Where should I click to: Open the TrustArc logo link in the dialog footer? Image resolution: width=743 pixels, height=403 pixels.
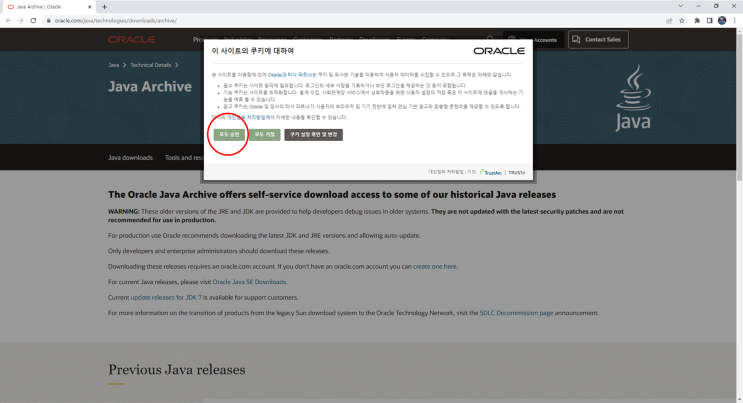click(491, 172)
